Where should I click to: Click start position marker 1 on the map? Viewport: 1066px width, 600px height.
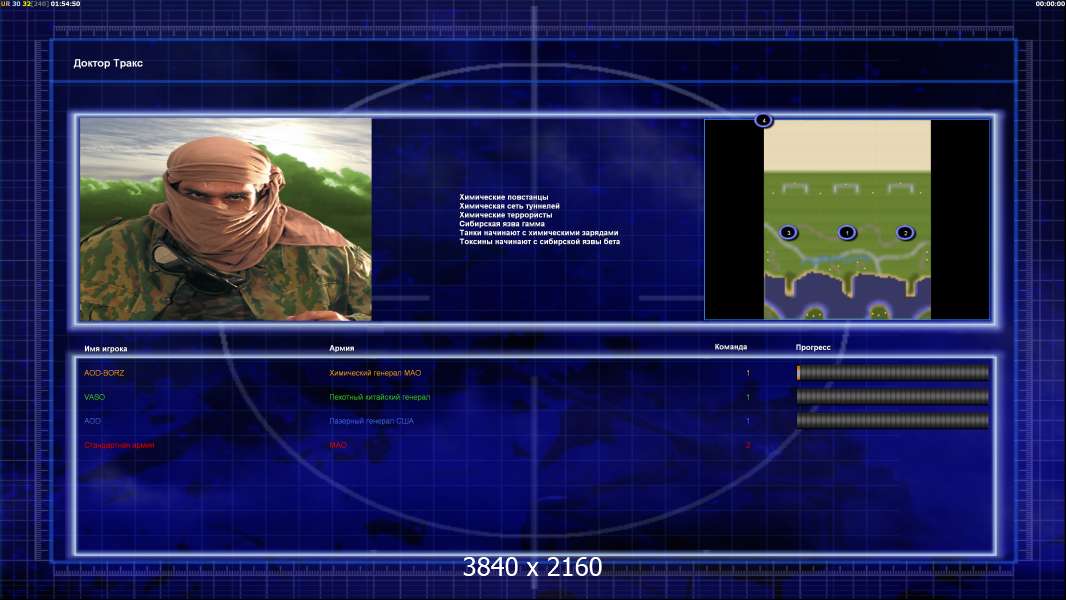pyautogui.click(x=846, y=232)
